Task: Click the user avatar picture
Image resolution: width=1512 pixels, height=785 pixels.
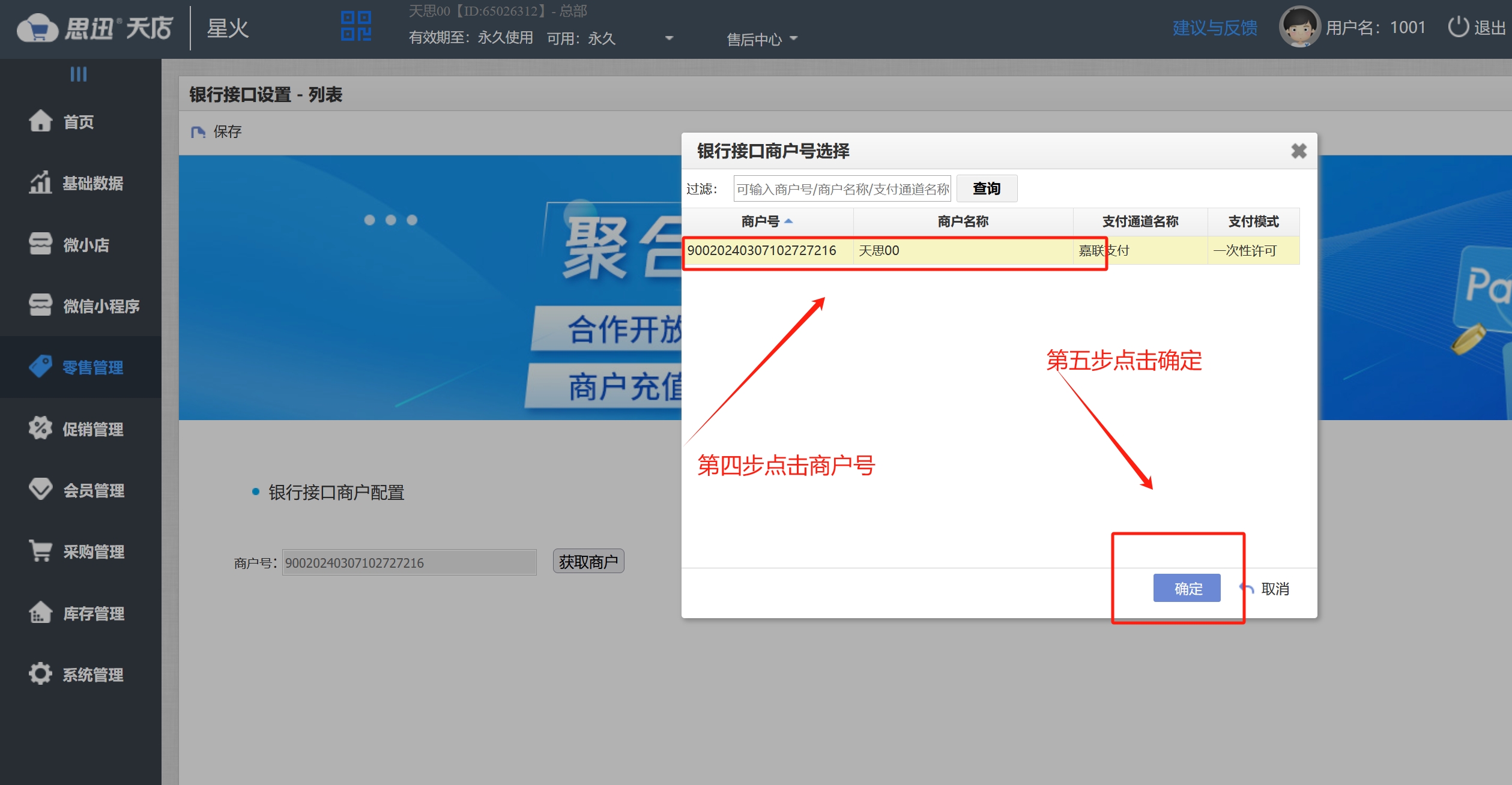Action: [1299, 27]
